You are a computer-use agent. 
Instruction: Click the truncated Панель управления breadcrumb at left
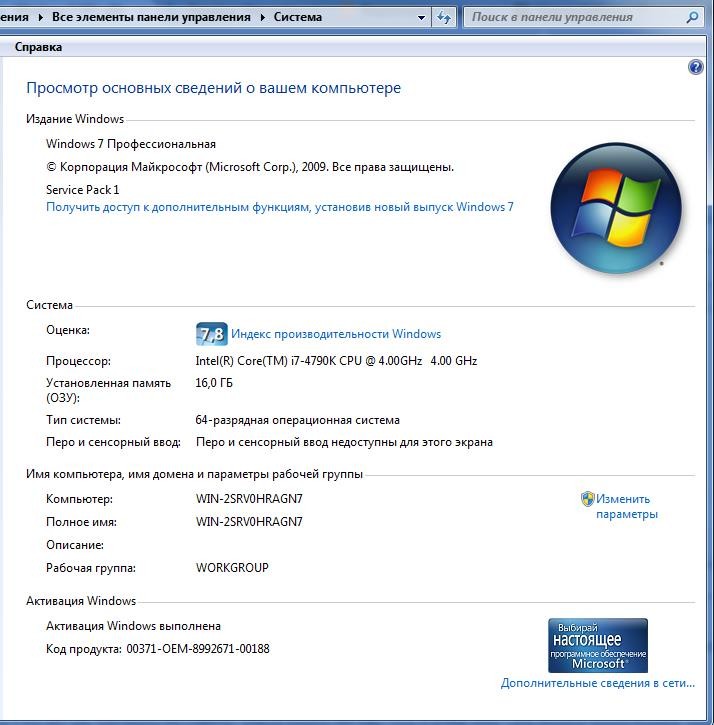click(14, 17)
